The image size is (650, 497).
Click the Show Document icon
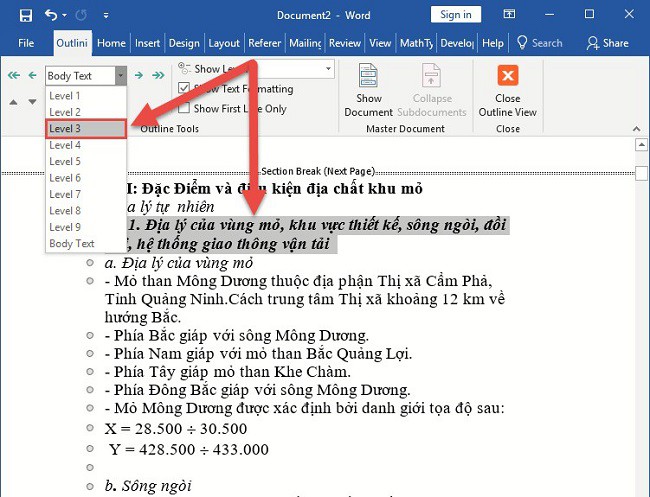tap(368, 75)
